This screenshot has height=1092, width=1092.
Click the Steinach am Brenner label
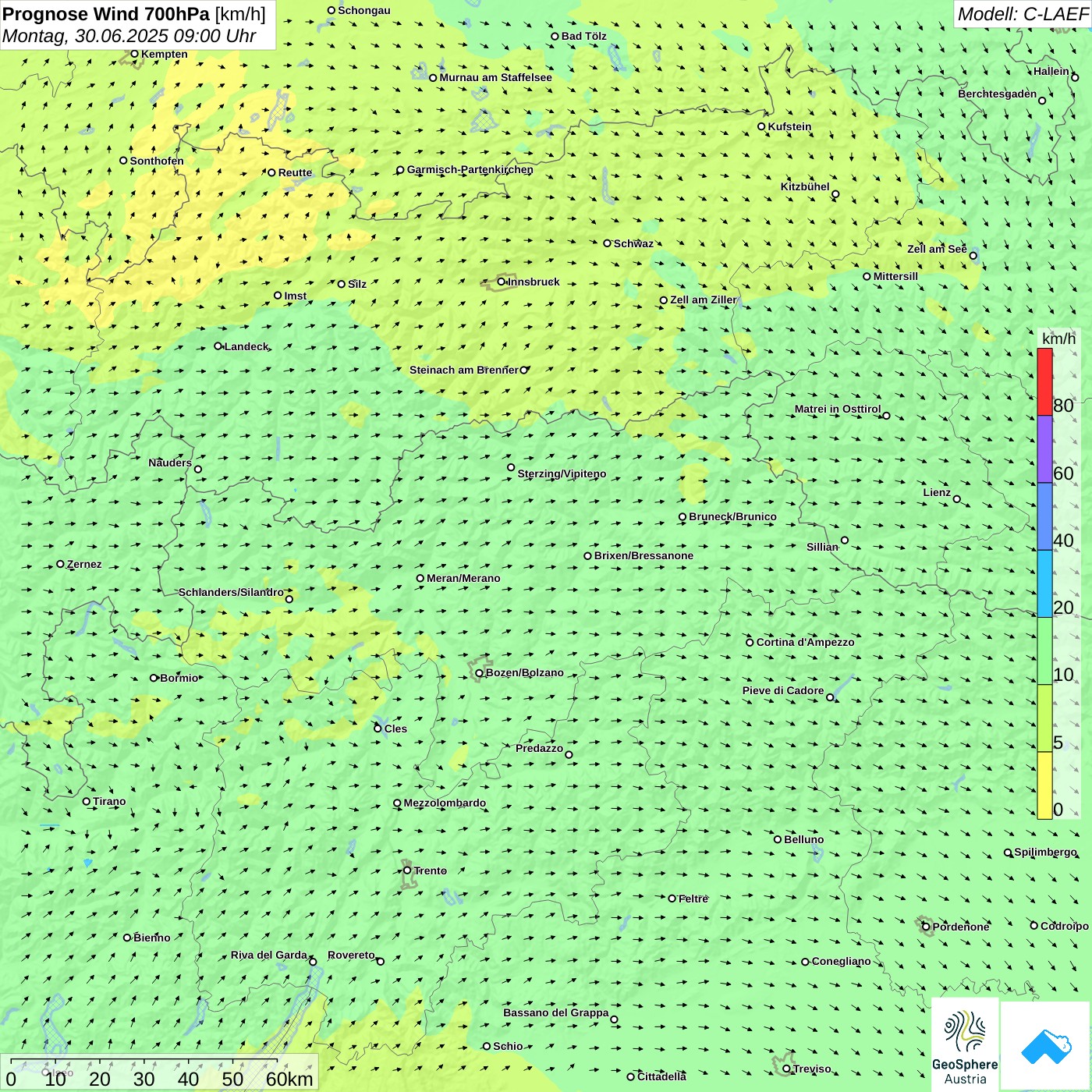[x=464, y=370]
